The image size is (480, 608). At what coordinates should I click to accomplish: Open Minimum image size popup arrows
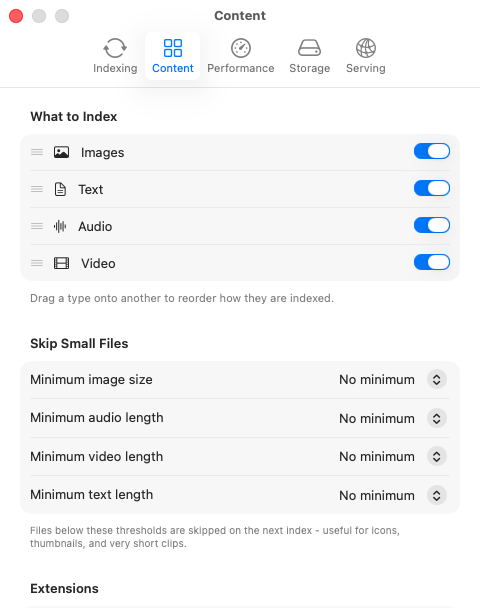click(437, 379)
